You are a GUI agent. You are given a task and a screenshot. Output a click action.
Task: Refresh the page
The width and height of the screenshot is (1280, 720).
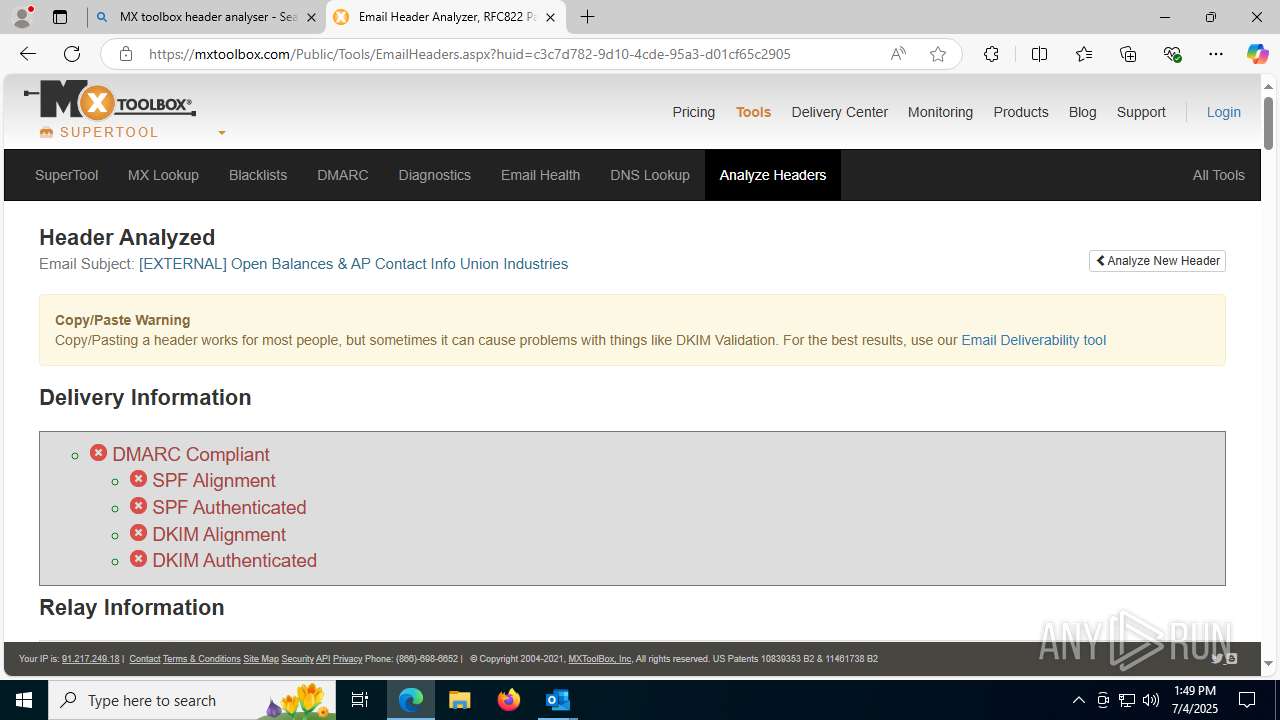[x=72, y=54]
